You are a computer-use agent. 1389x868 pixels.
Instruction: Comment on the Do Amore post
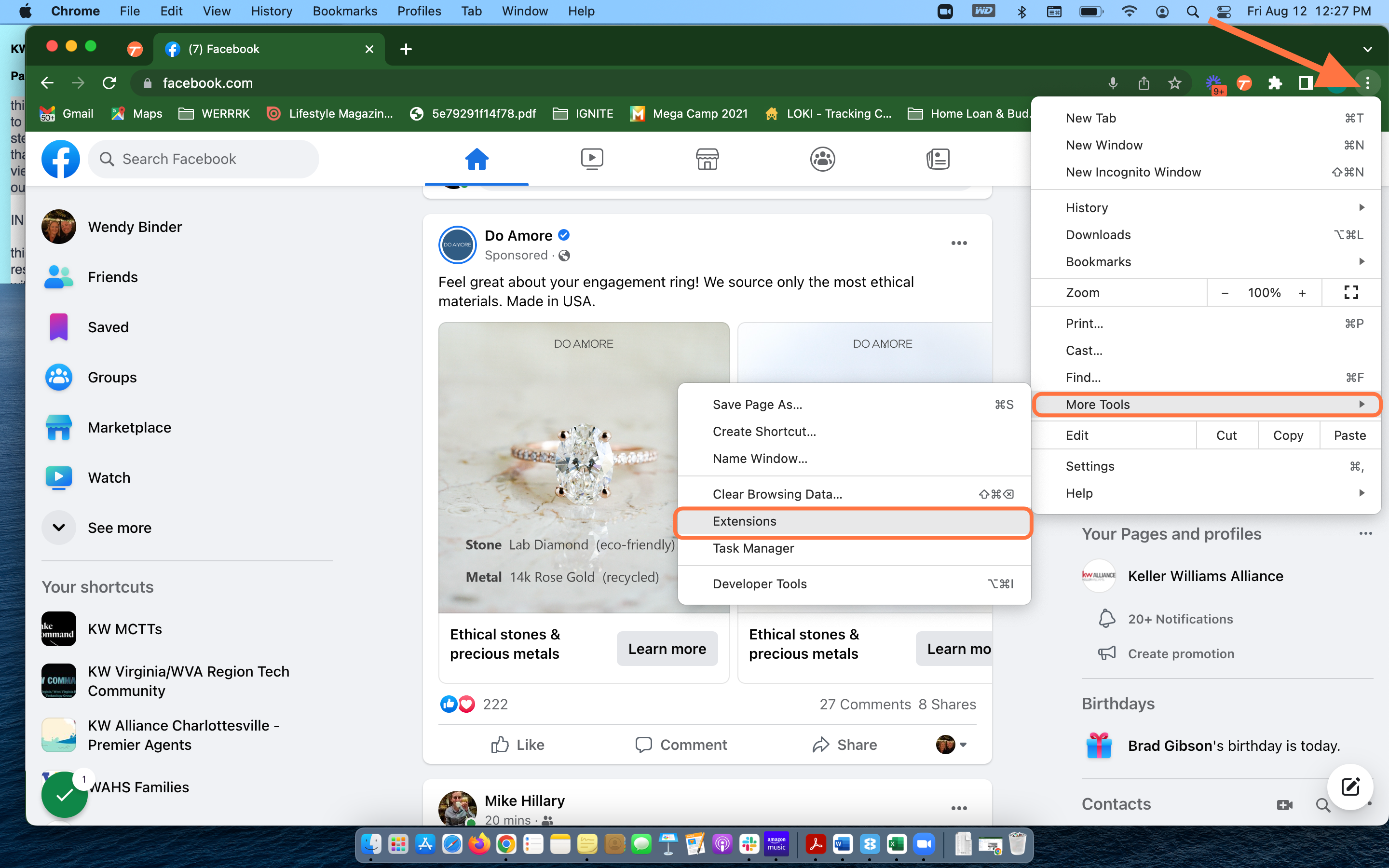(681, 745)
